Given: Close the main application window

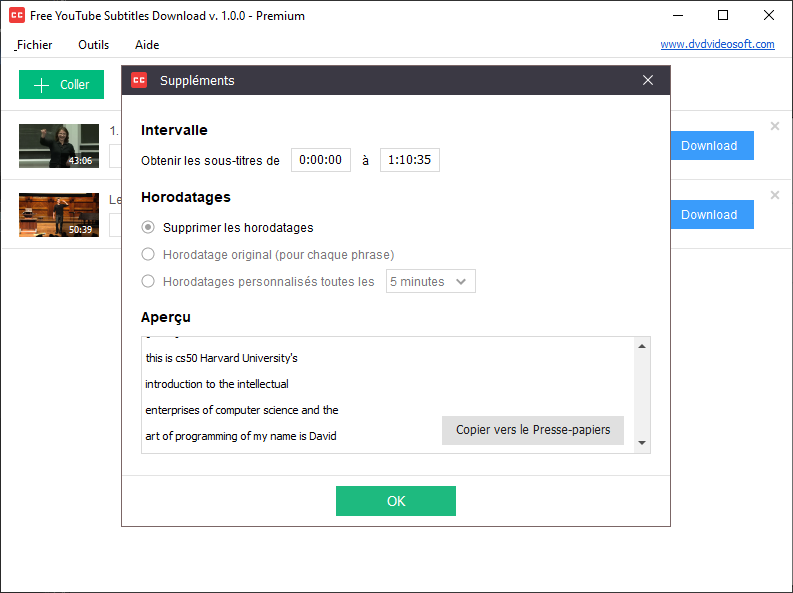Looking at the screenshot, I should pyautogui.click(x=769, y=15).
